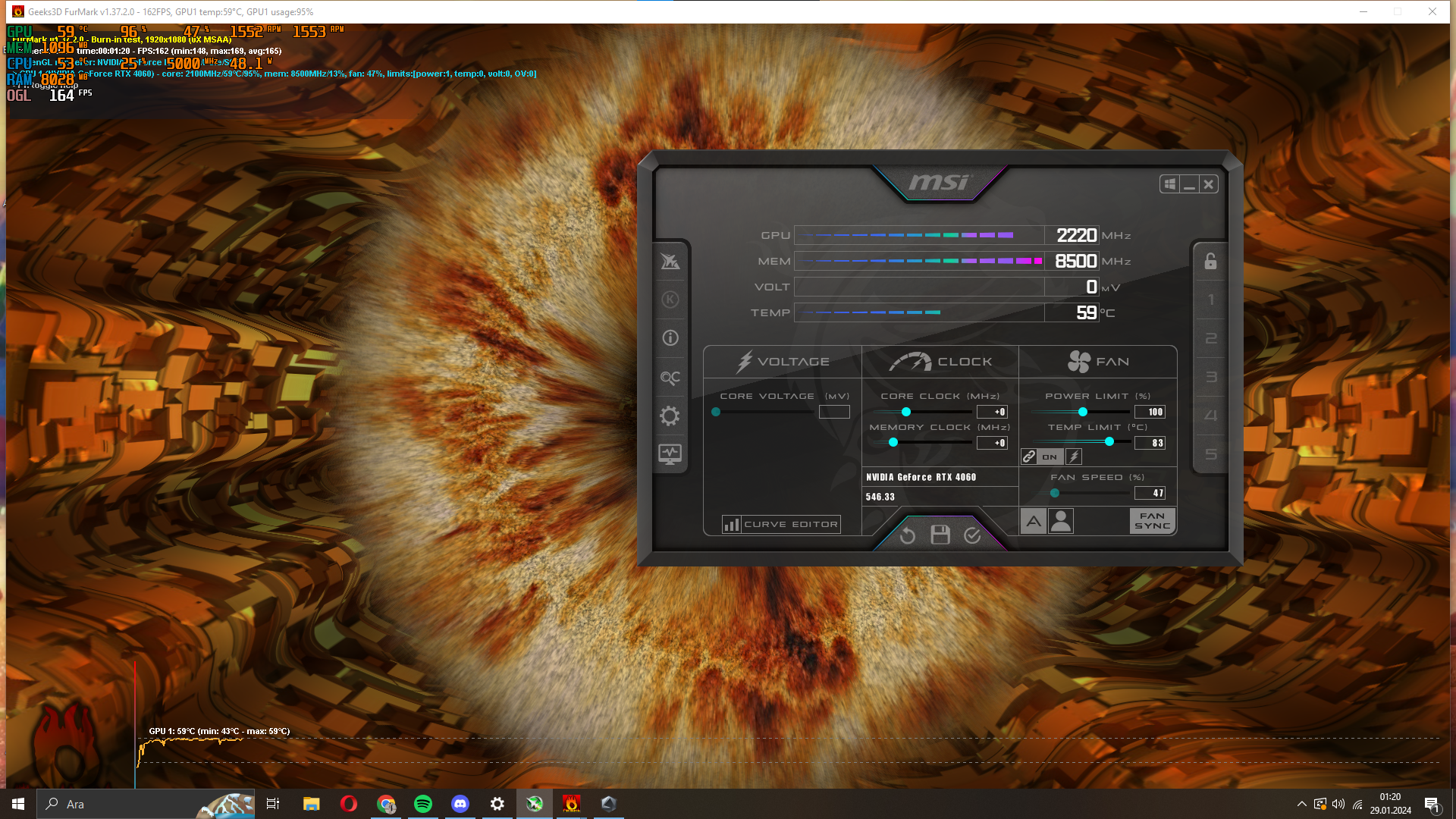Open the hardware monitor window icon
The width and height of the screenshot is (1456, 819).
coord(670,454)
